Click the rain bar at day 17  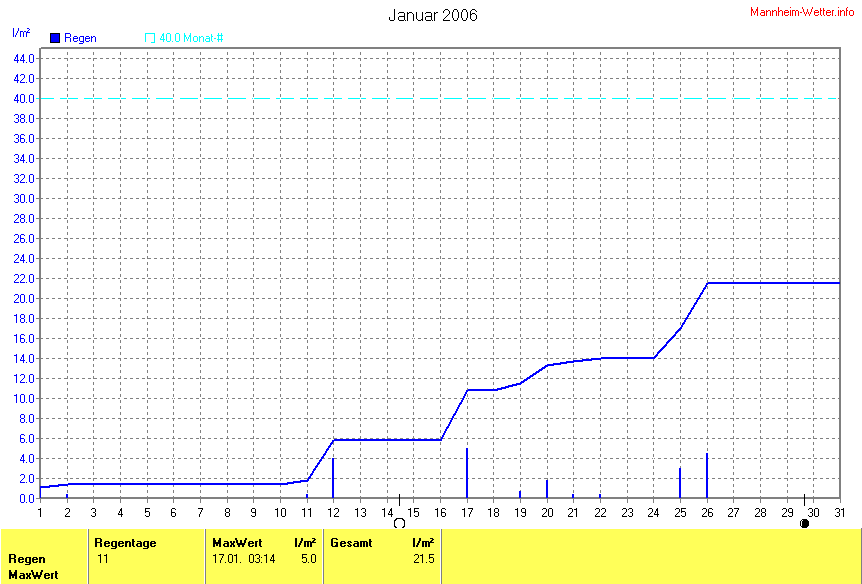(x=467, y=474)
